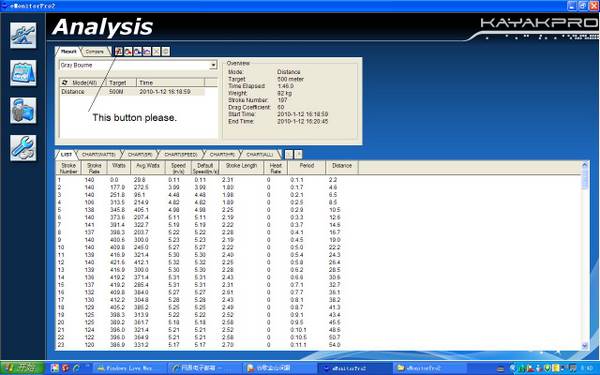Click the last grey toolbar icon
Viewport: 600px width, 375px height.
166,51
